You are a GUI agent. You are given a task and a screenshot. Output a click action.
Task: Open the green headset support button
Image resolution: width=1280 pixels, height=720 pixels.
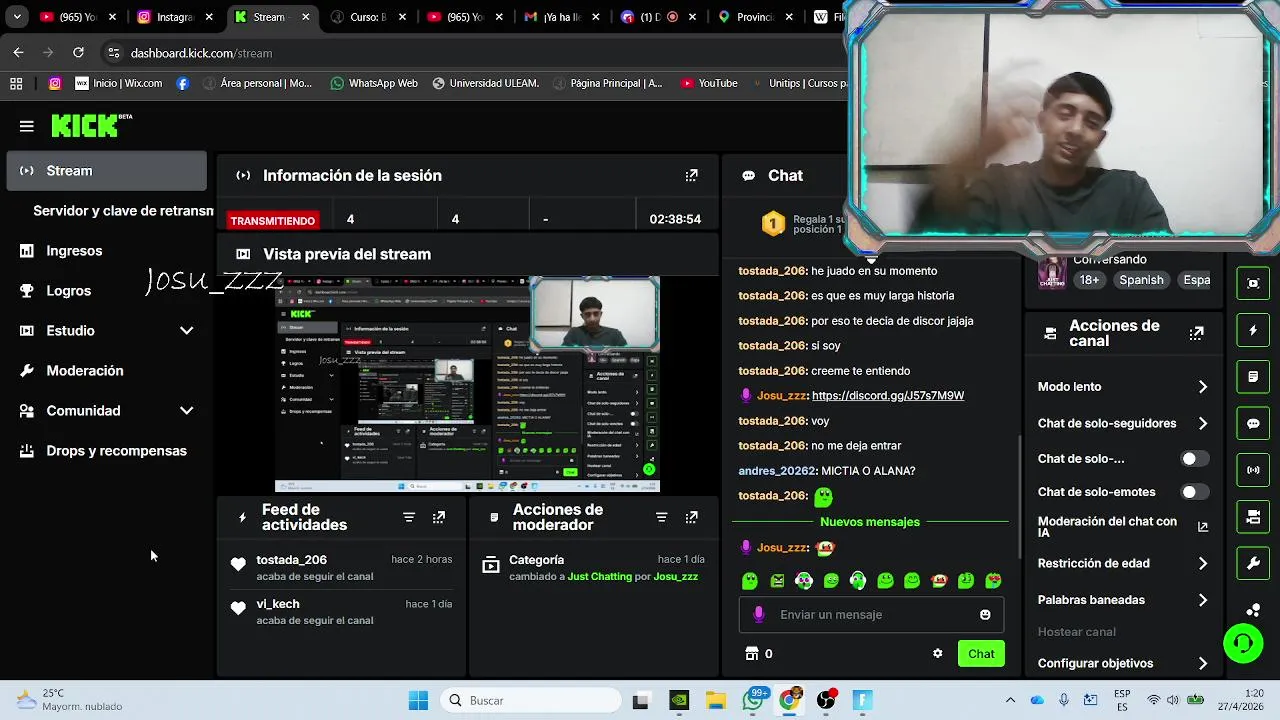tap(1243, 643)
